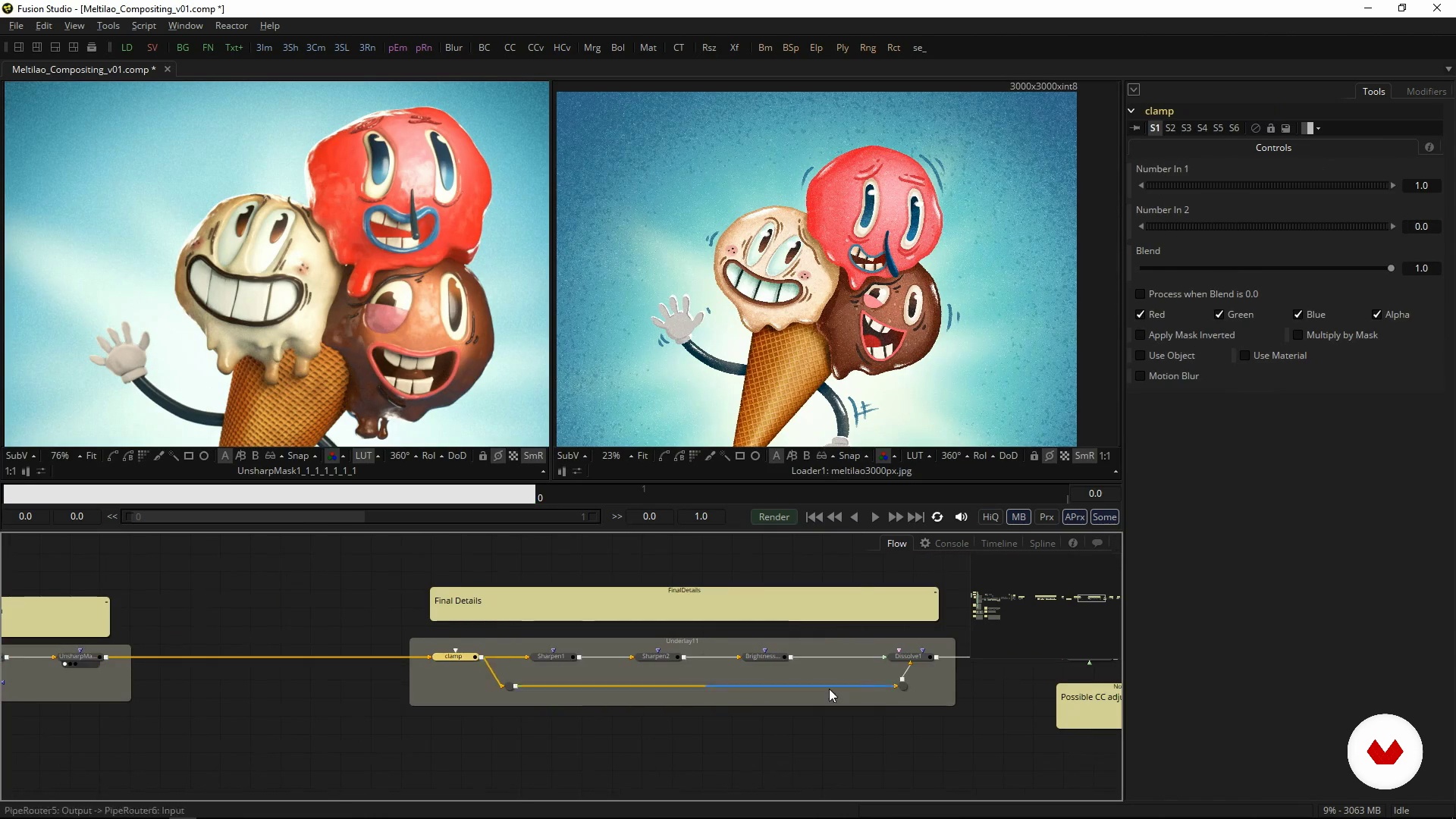This screenshot has height=819, width=1456.
Task: Jump to the last frame
Action: pos(916,517)
